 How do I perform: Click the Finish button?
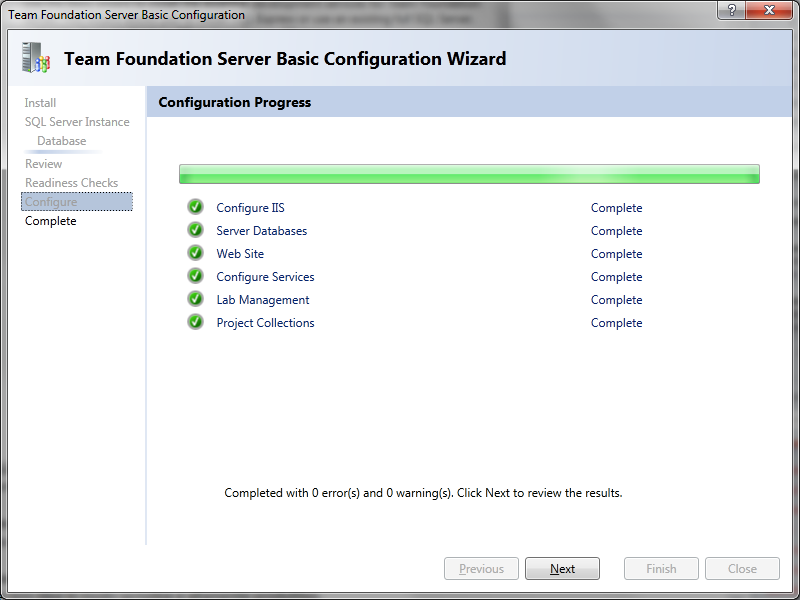(x=661, y=568)
